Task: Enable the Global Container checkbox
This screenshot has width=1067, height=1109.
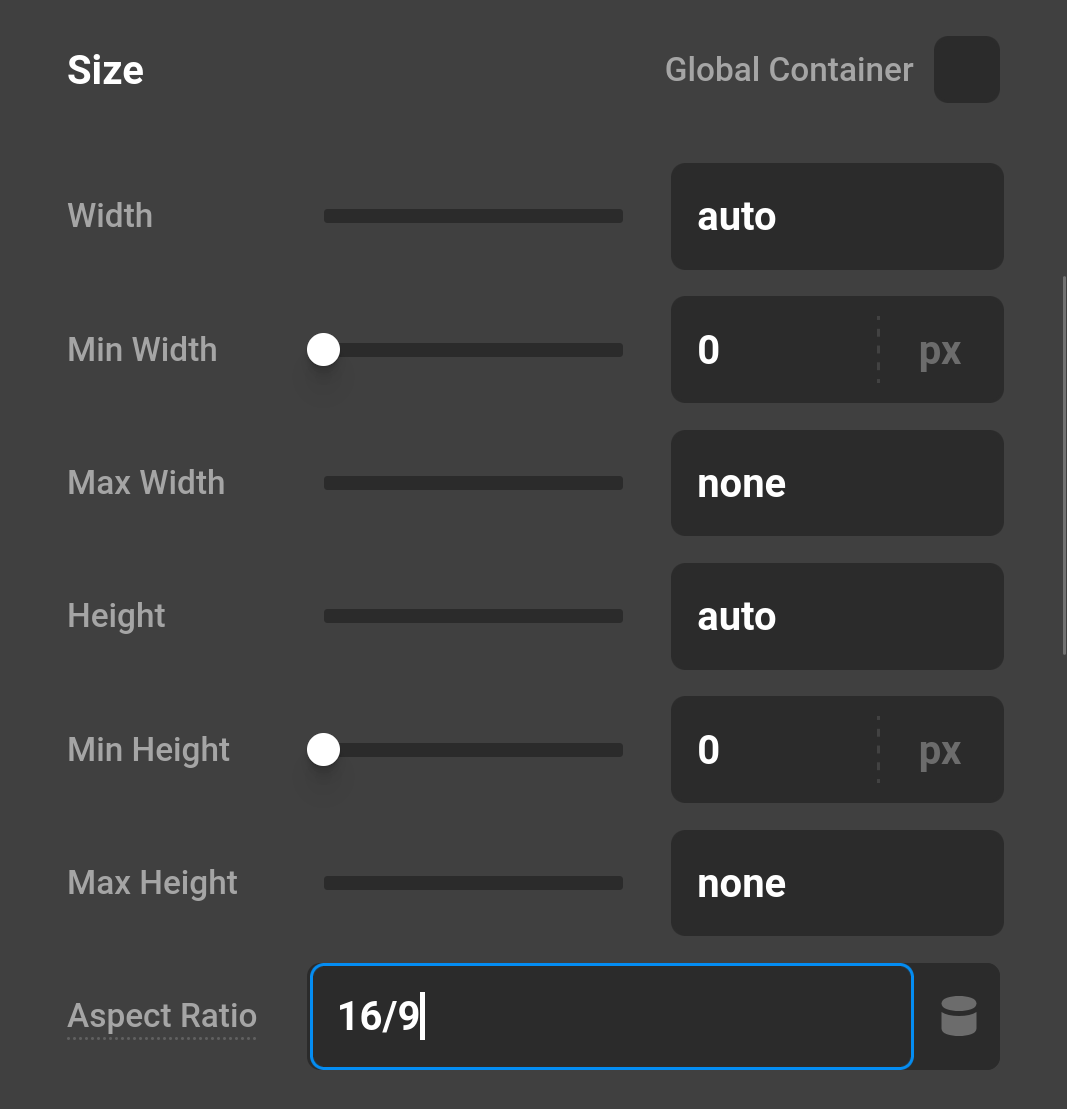Action: (966, 69)
